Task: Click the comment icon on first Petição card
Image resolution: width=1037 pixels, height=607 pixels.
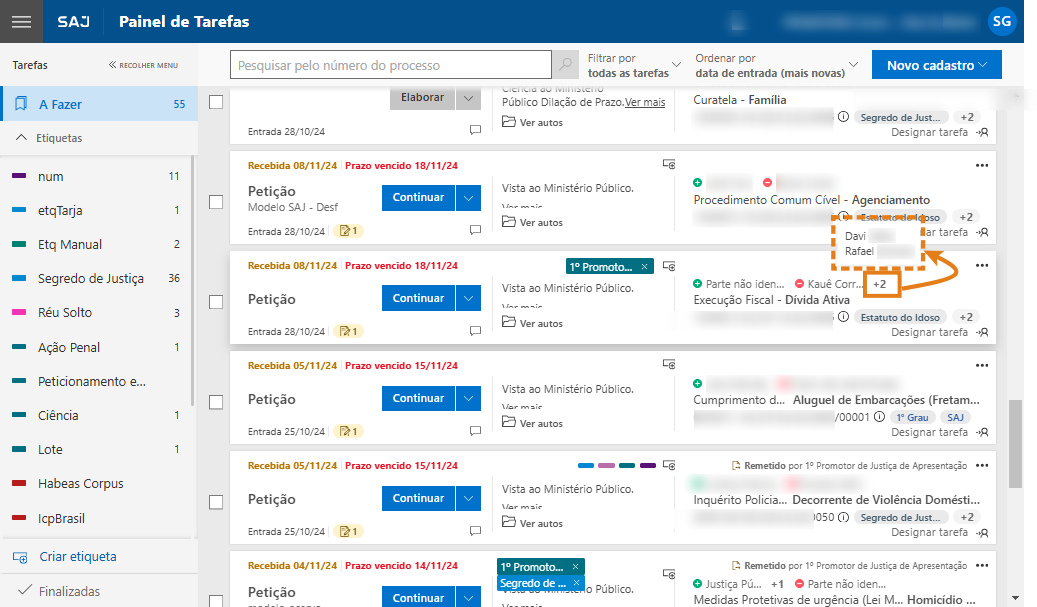Action: tap(475, 231)
